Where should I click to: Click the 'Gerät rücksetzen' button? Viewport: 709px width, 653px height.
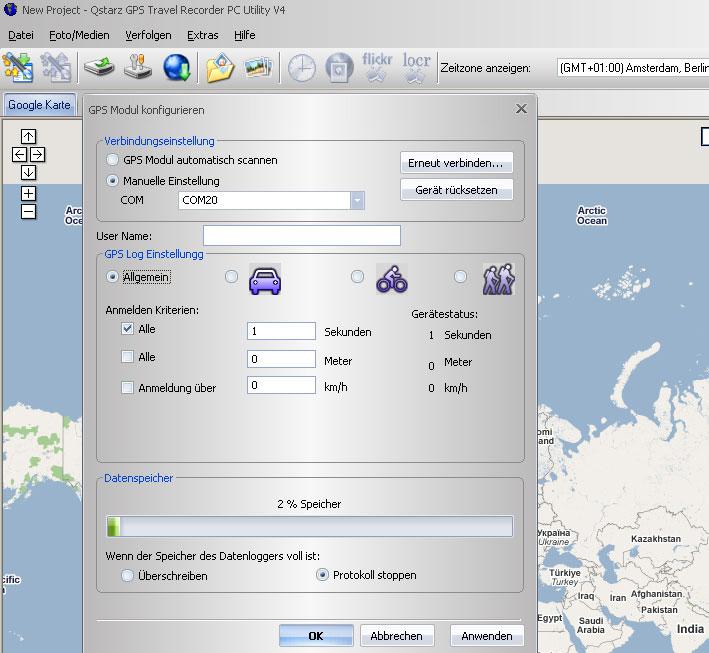click(456, 190)
